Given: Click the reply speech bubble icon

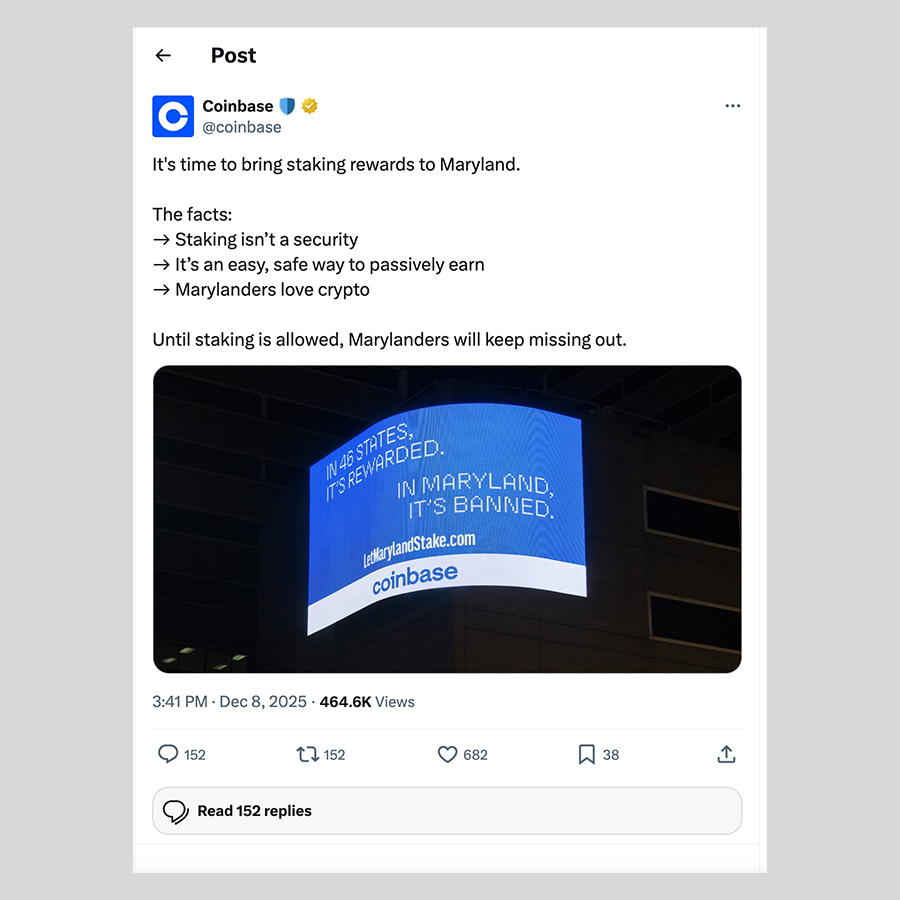Looking at the screenshot, I should 168,754.
